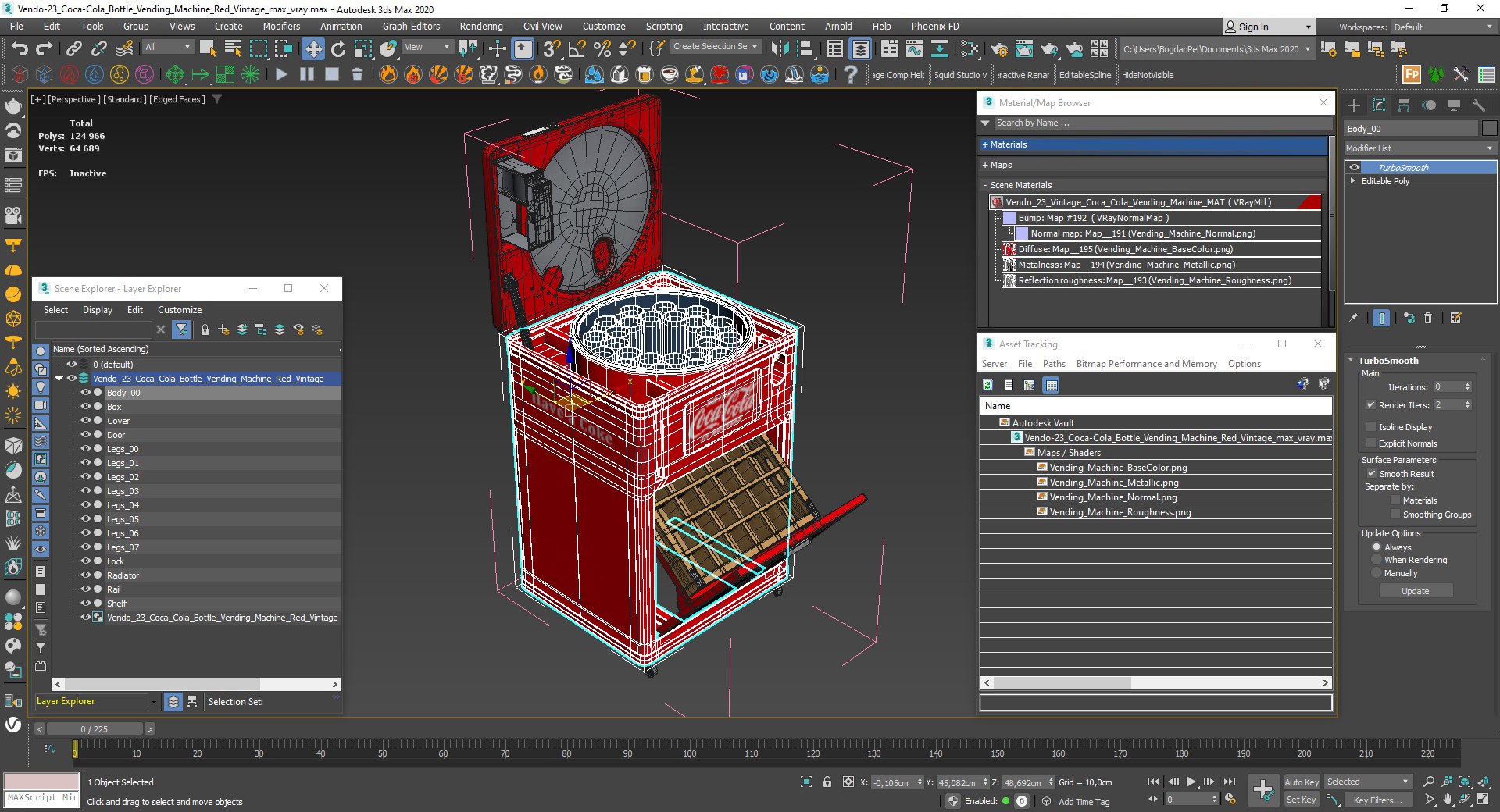Enable the Explicit Normals checkbox
The width and height of the screenshot is (1500, 812).
pos(1371,443)
